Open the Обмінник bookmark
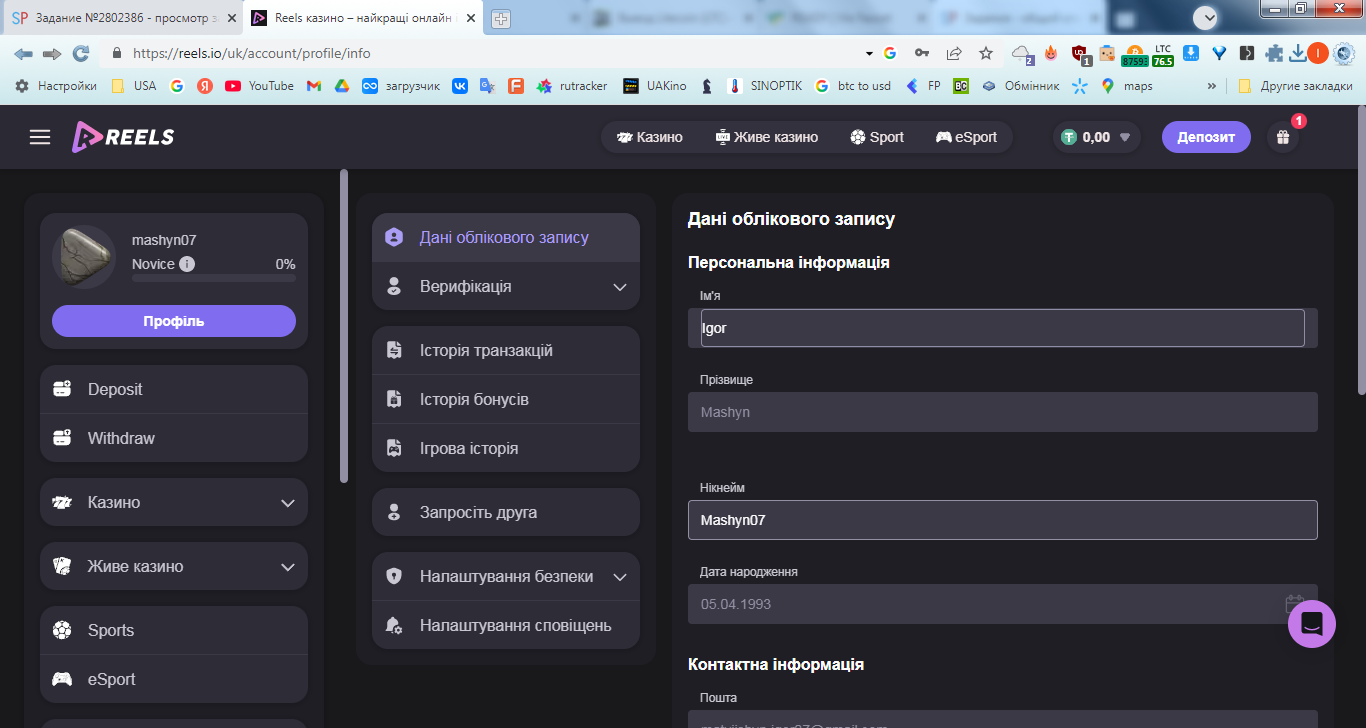The height and width of the screenshot is (728, 1366). coord(1020,86)
